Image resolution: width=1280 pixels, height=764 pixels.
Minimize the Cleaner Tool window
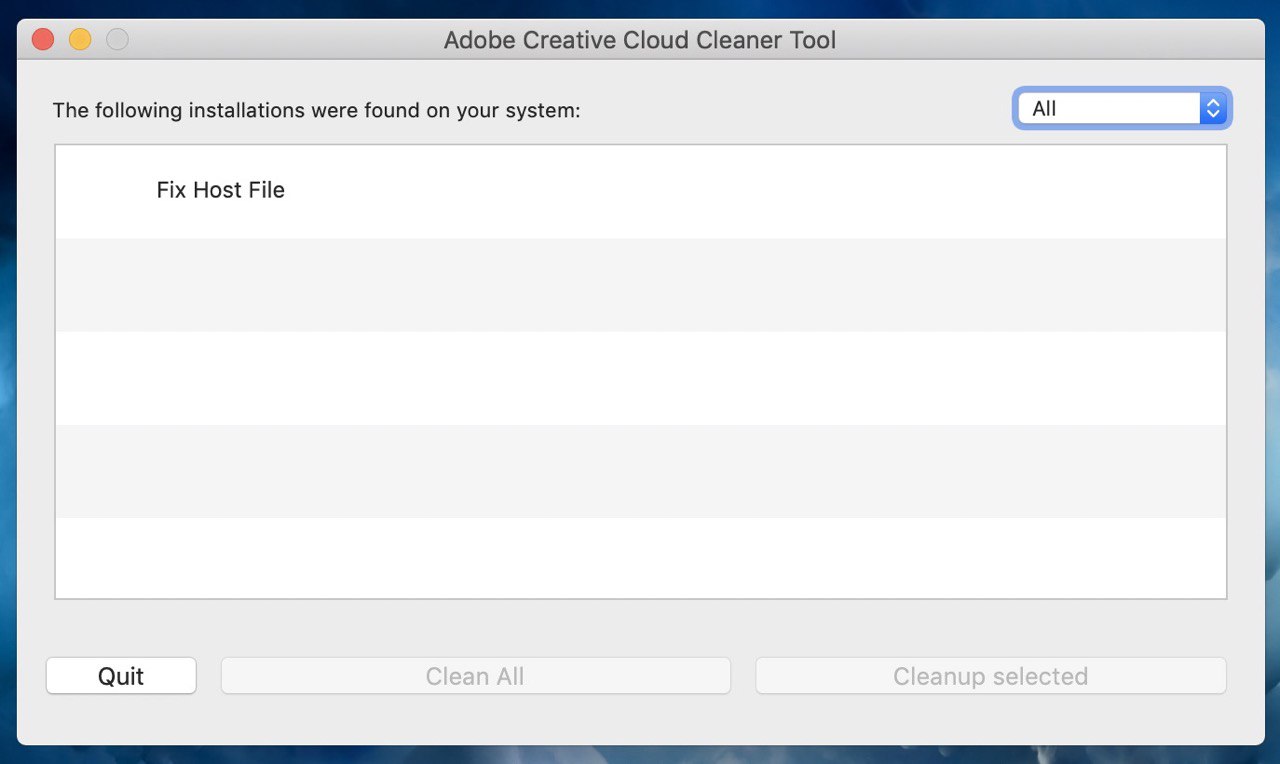[x=80, y=40]
